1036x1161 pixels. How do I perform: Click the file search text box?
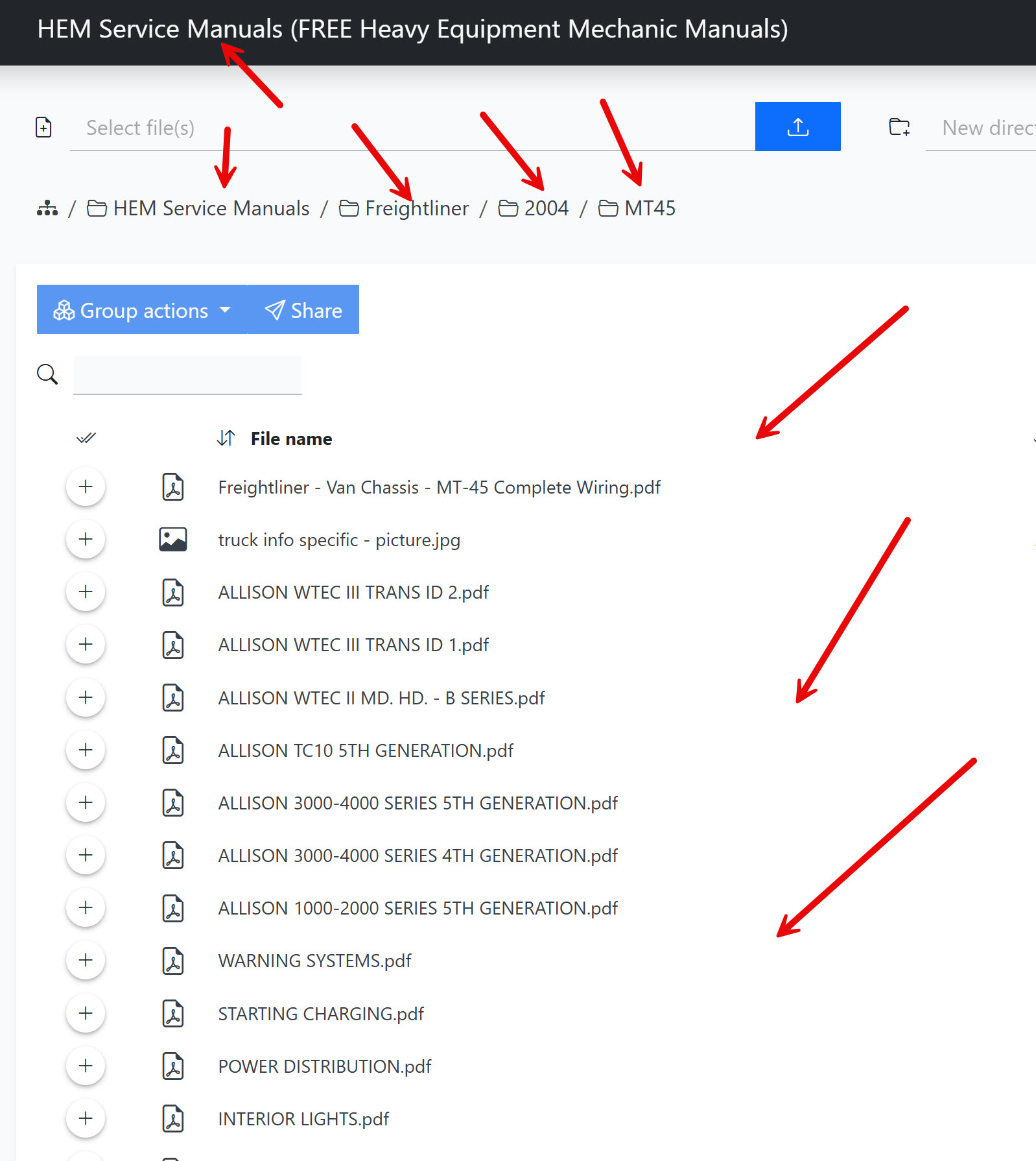[187, 375]
